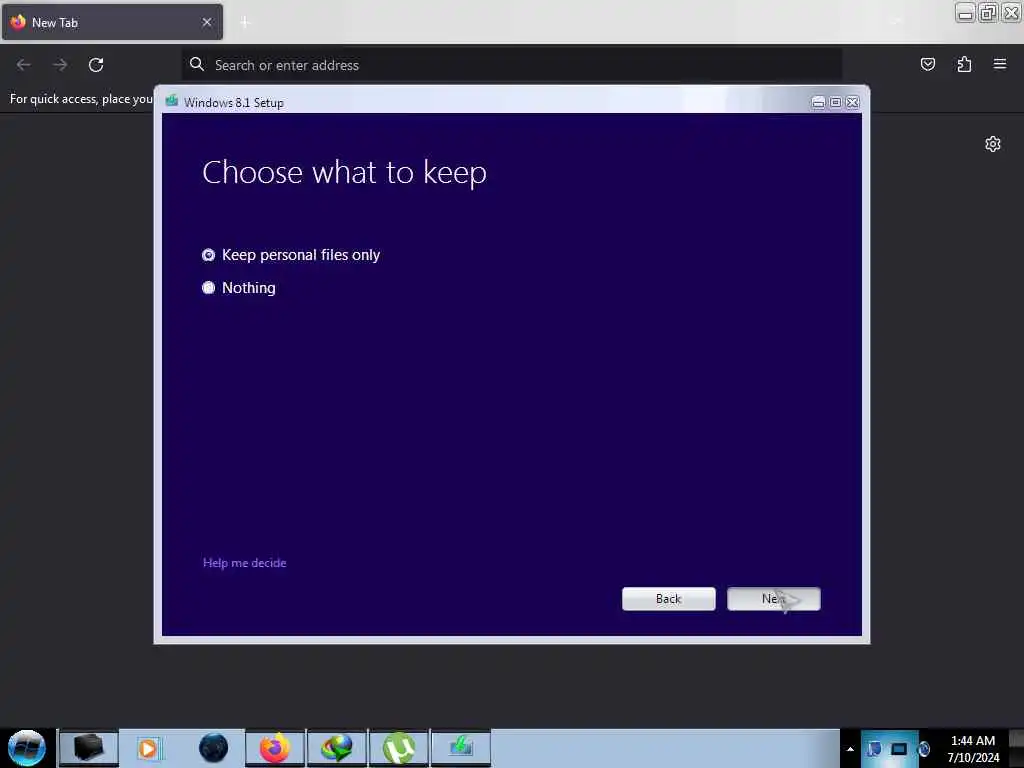Click the Windows 8.1 Setup title icon

pos(172,101)
